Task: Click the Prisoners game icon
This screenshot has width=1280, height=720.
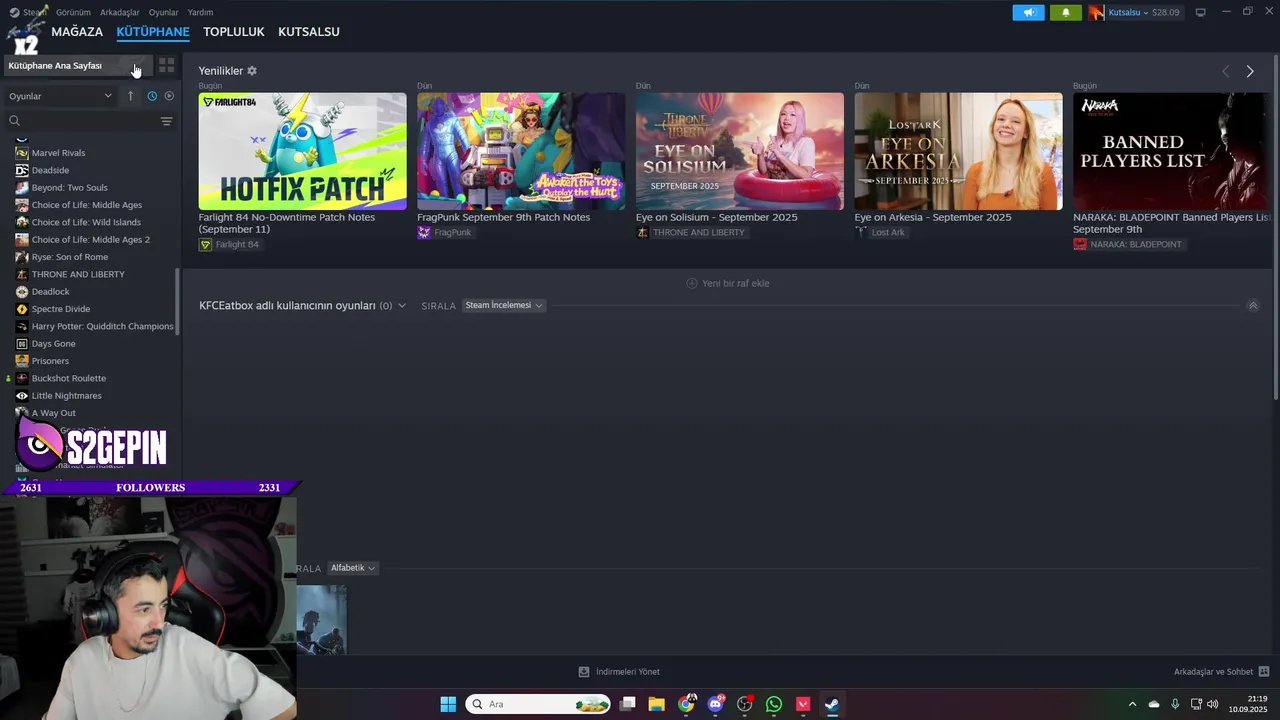Action: [x=22, y=361]
